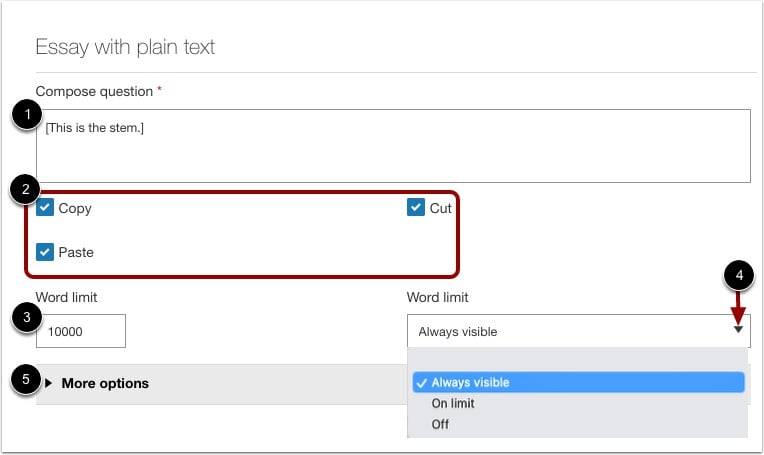Click callout badge number 1

click(26, 117)
